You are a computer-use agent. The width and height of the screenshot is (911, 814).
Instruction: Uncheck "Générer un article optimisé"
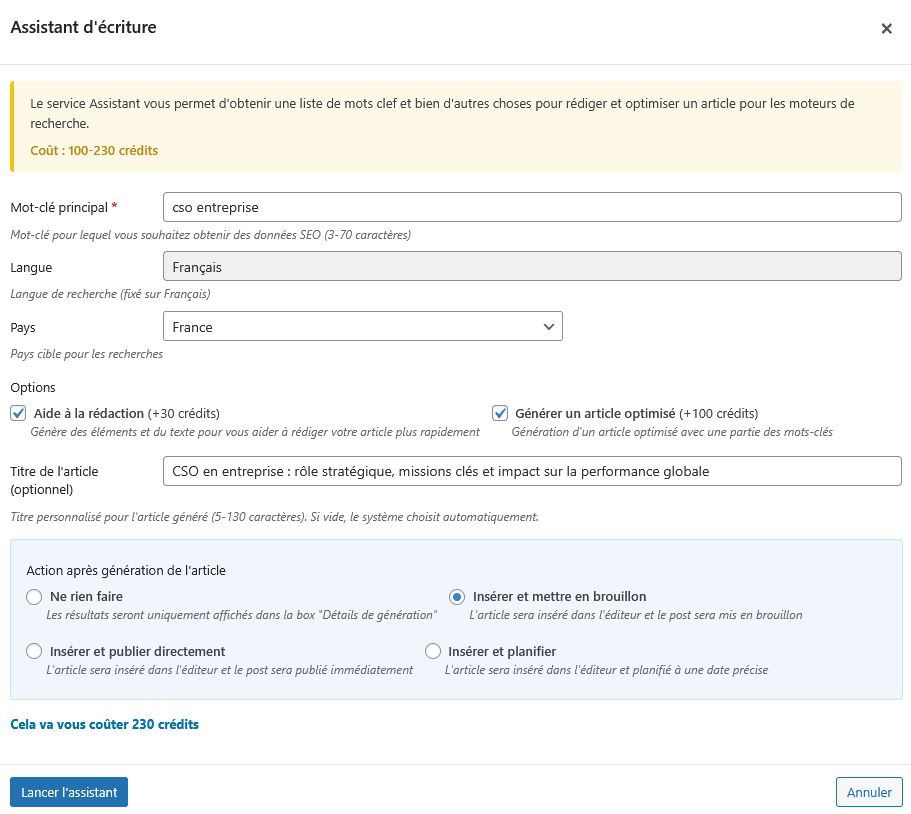click(x=499, y=413)
